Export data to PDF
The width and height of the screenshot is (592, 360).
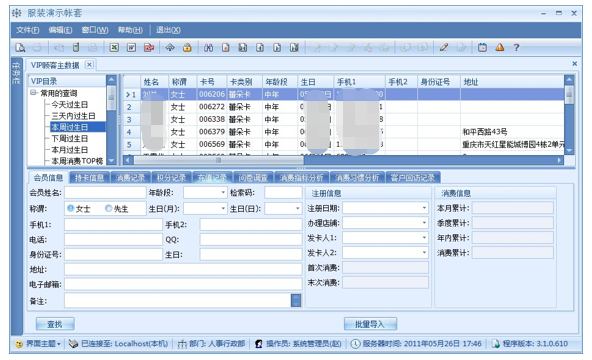point(149,48)
